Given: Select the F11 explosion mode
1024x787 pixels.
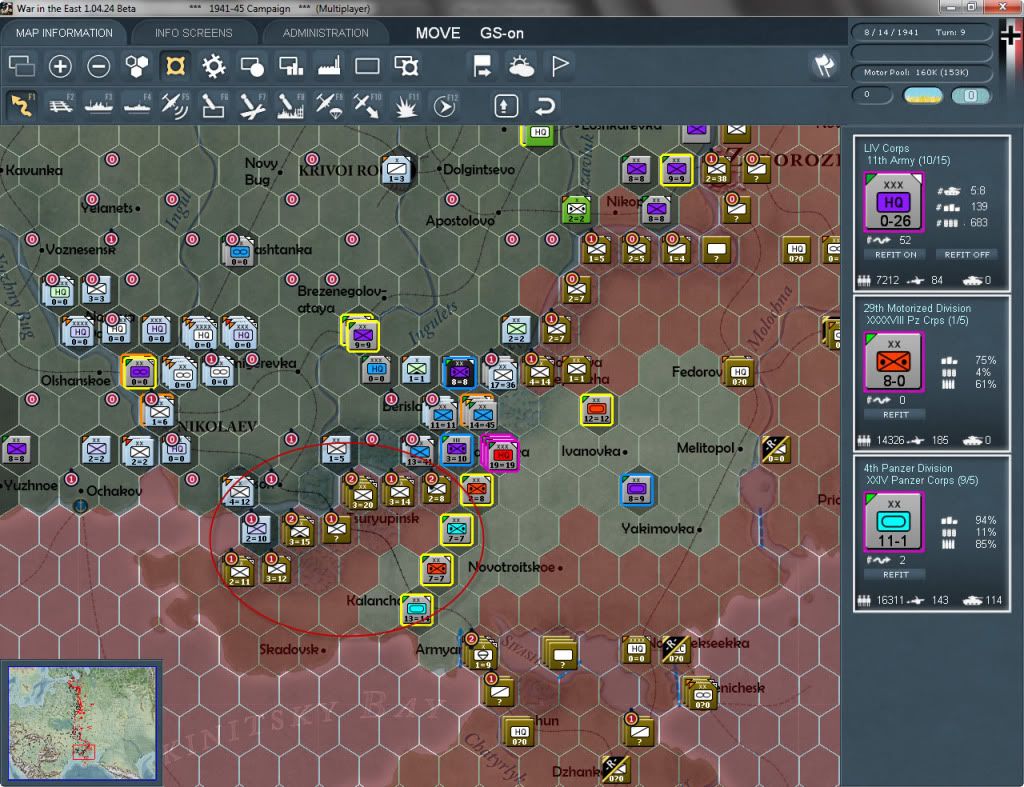Looking at the screenshot, I should (406, 106).
